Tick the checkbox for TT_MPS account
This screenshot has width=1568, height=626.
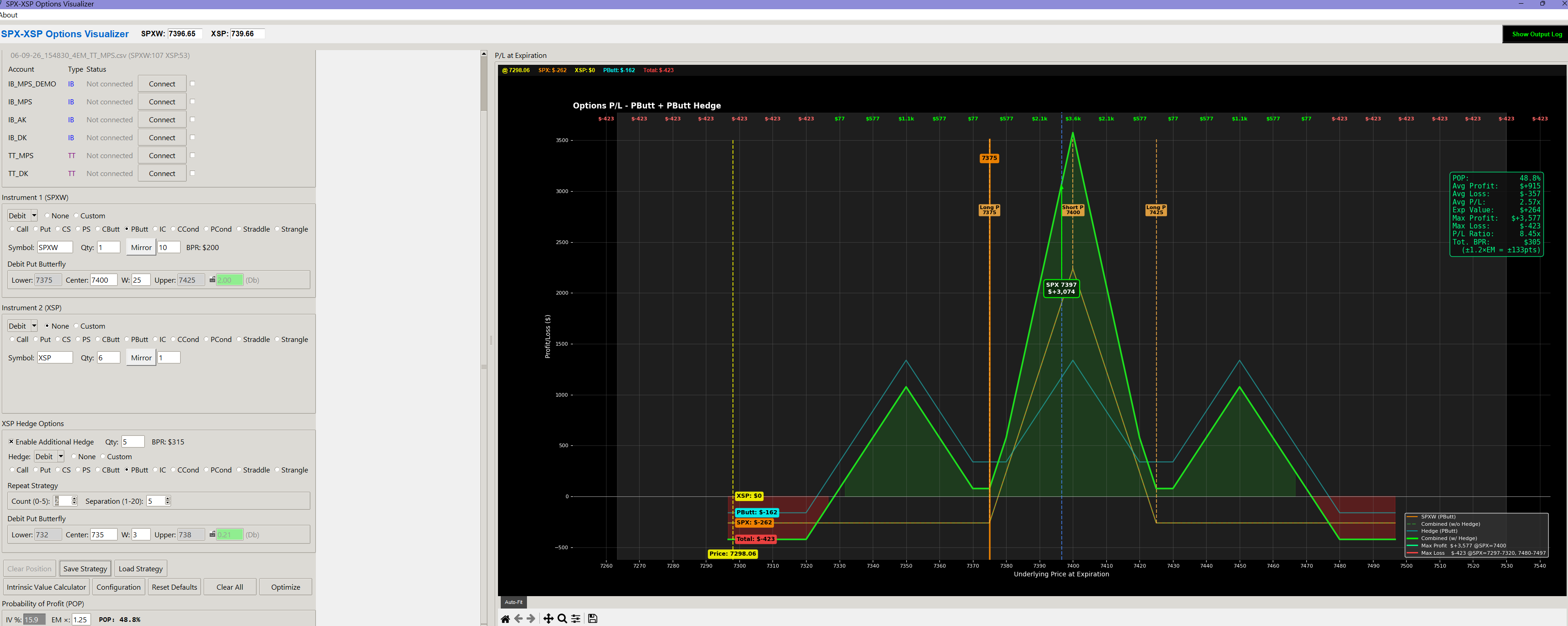(x=192, y=155)
